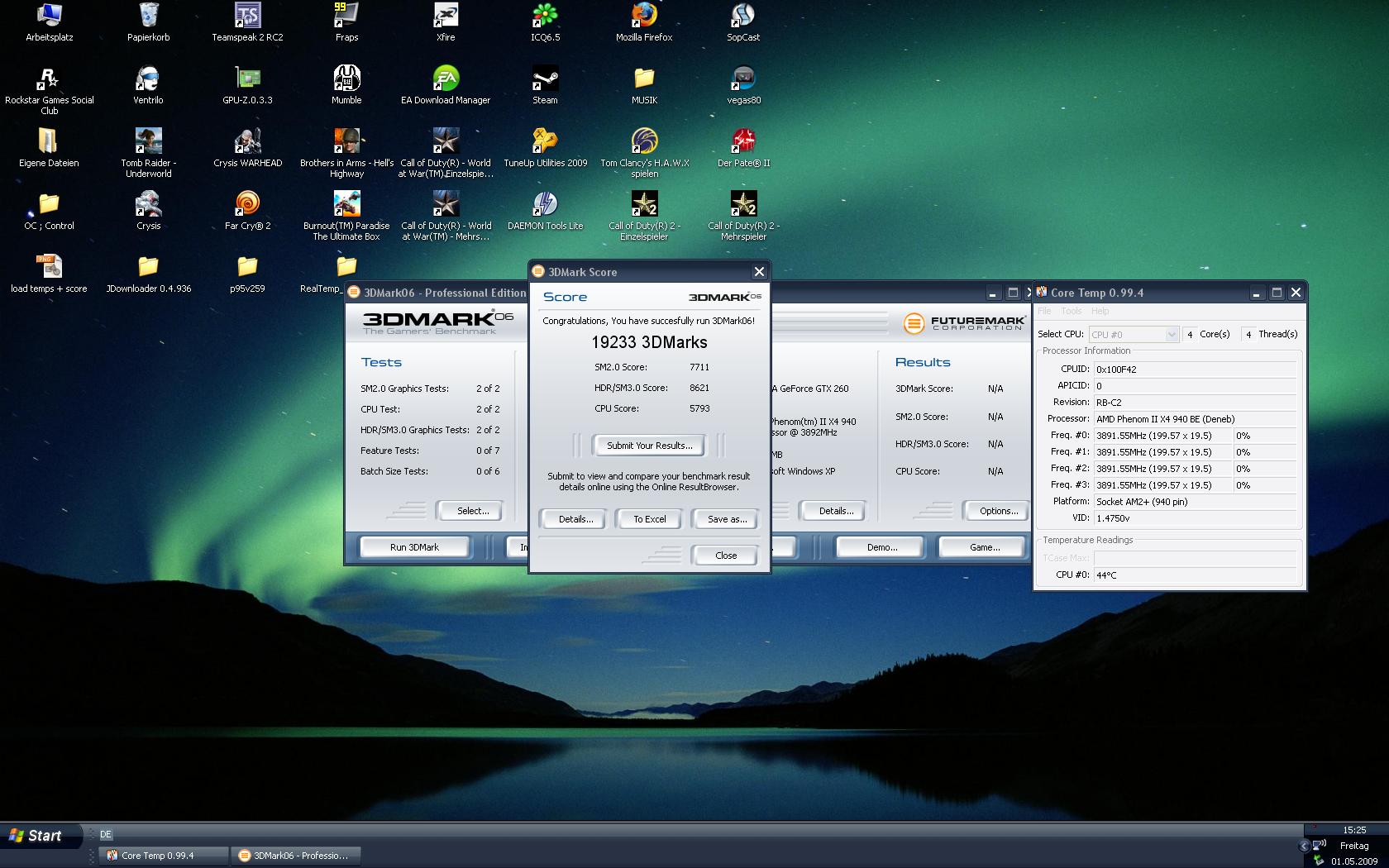This screenshot has width=1389, height=868.
Task: Click the CPU #0 temperature field 44°C
Action: pos(1195,575)
